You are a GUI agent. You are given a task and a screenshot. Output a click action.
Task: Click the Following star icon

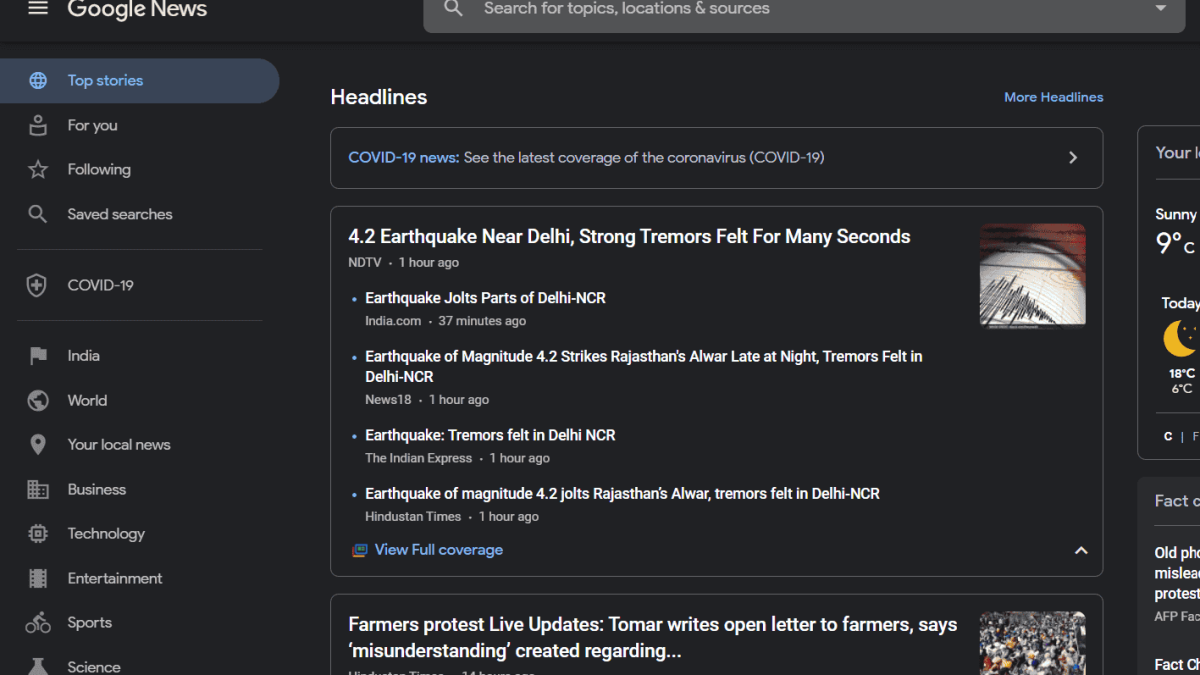[38, 170]
